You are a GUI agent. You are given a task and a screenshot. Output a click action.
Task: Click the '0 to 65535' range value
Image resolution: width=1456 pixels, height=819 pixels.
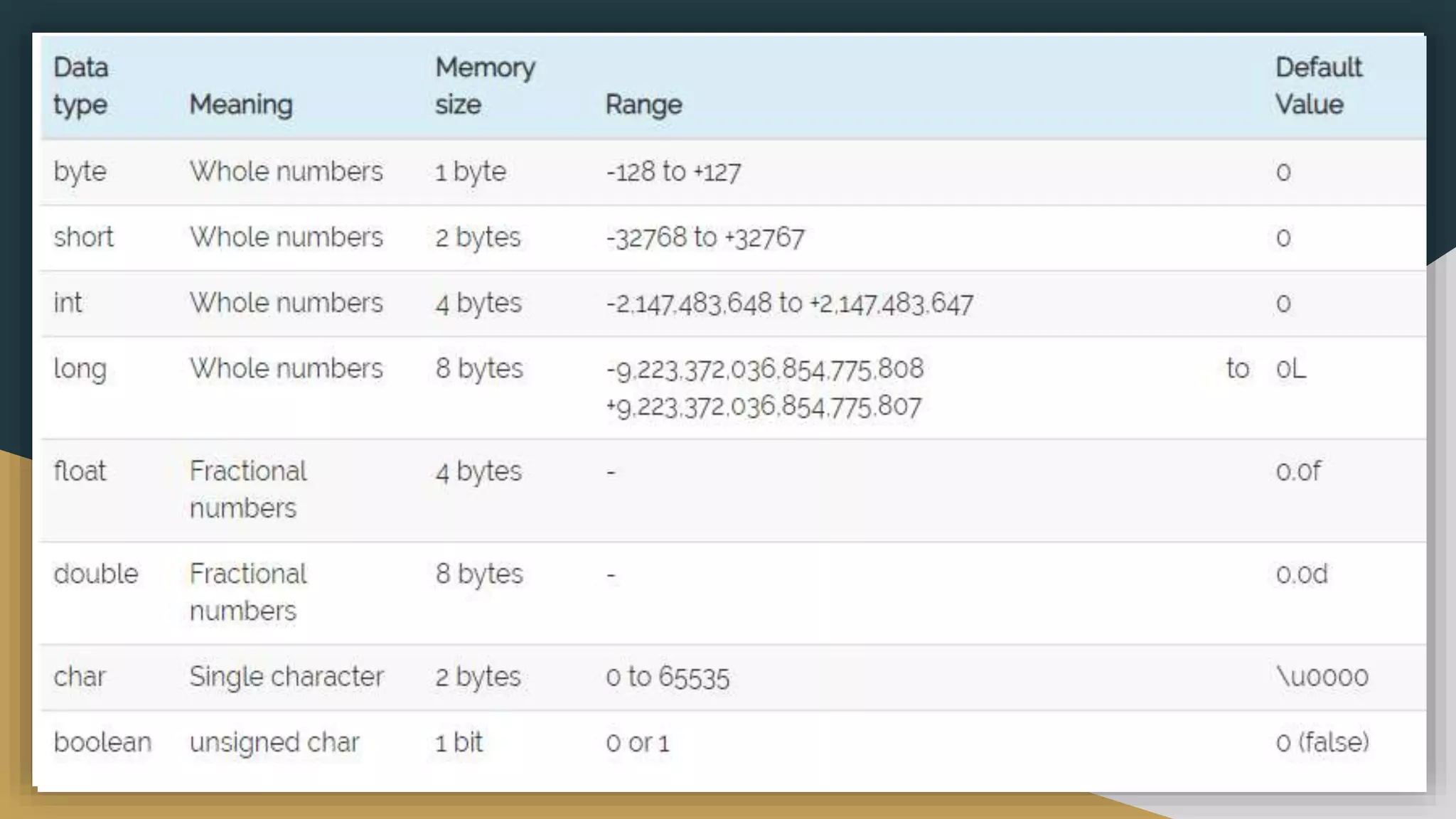click(667, 677)
